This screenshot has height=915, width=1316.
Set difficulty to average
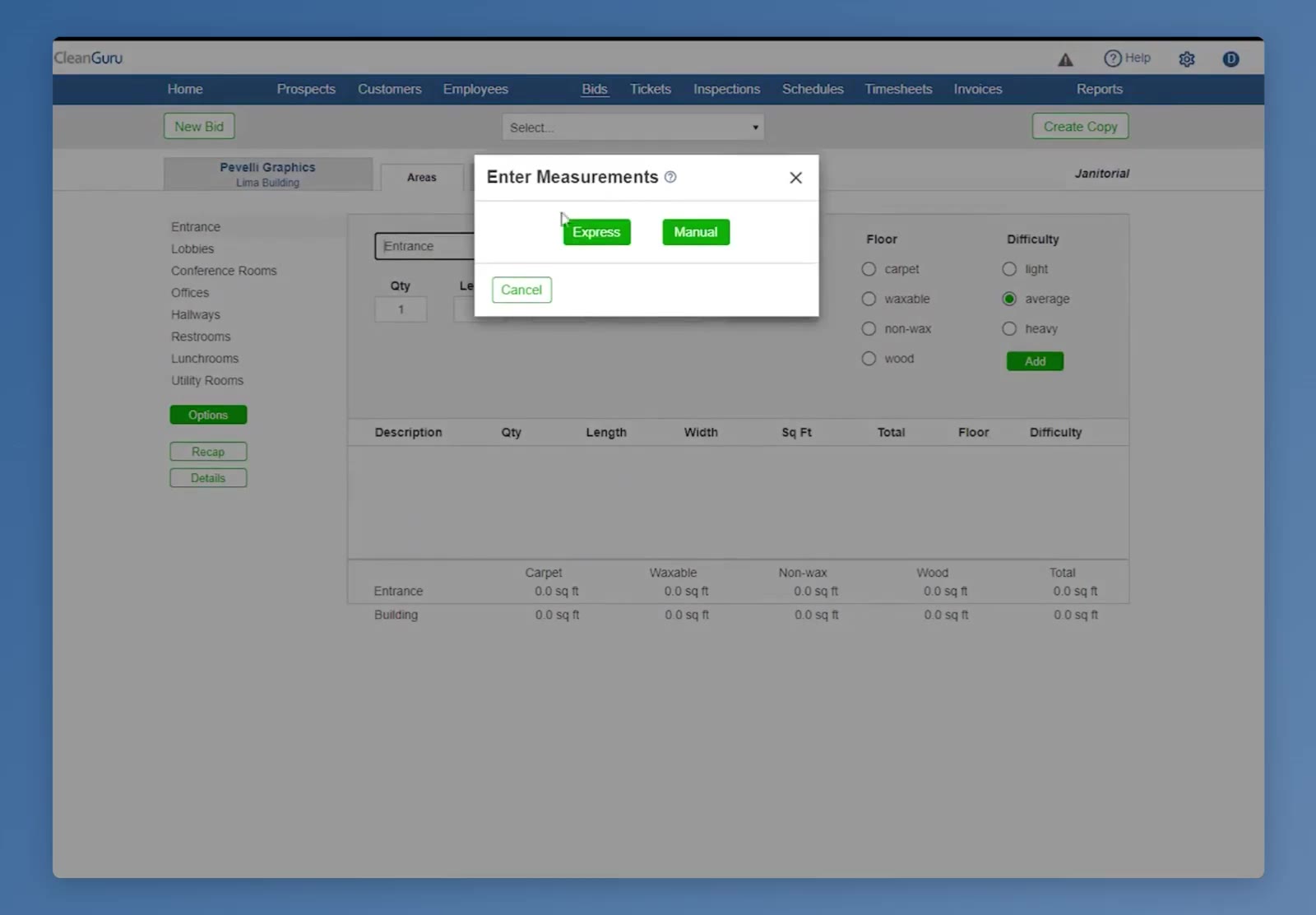(x=1009, y=299)
